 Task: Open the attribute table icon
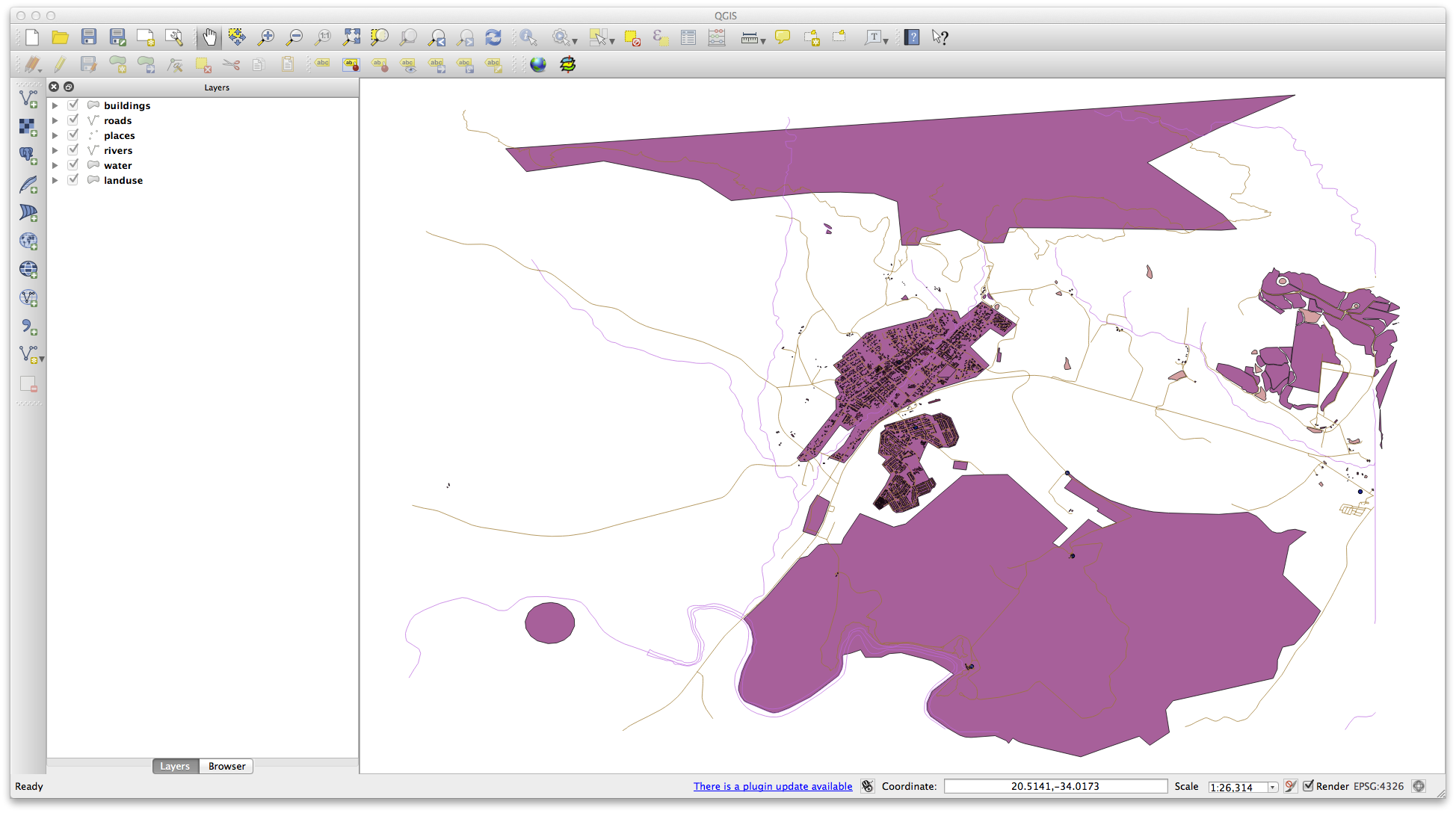tap(688, 37)
